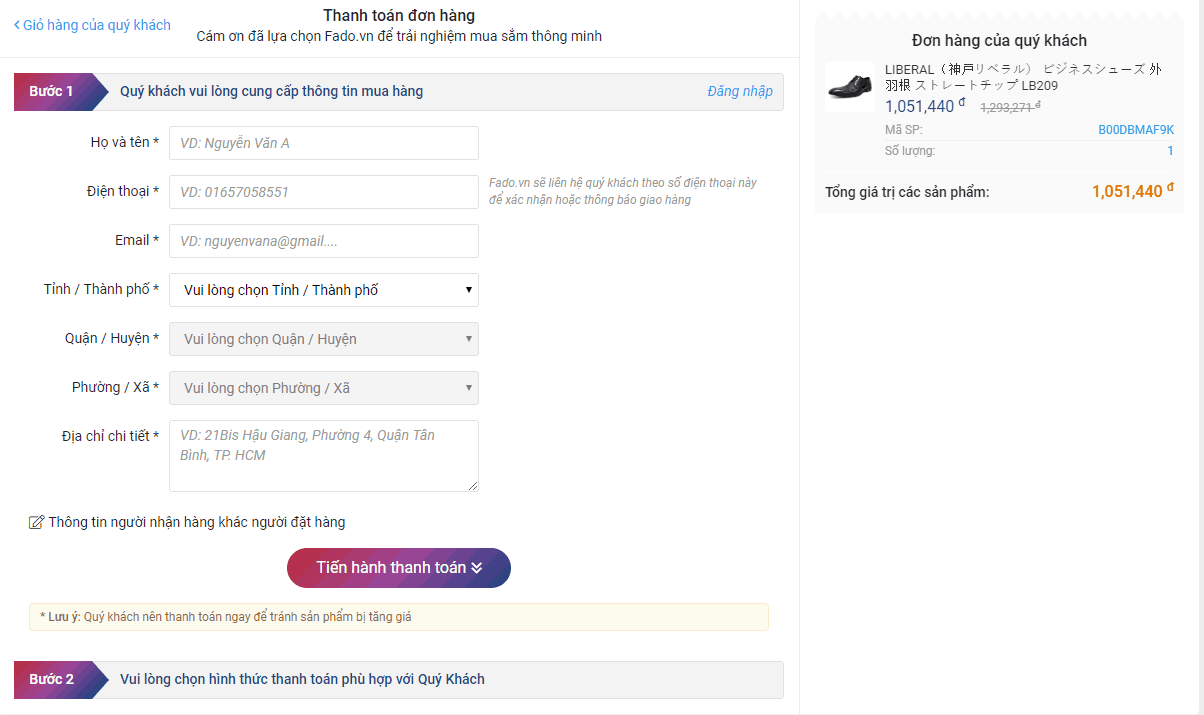This screenshot has width=1204, height=715.
Task: Expand the Quận / Huyện dropdown
Action: (324, 339)
